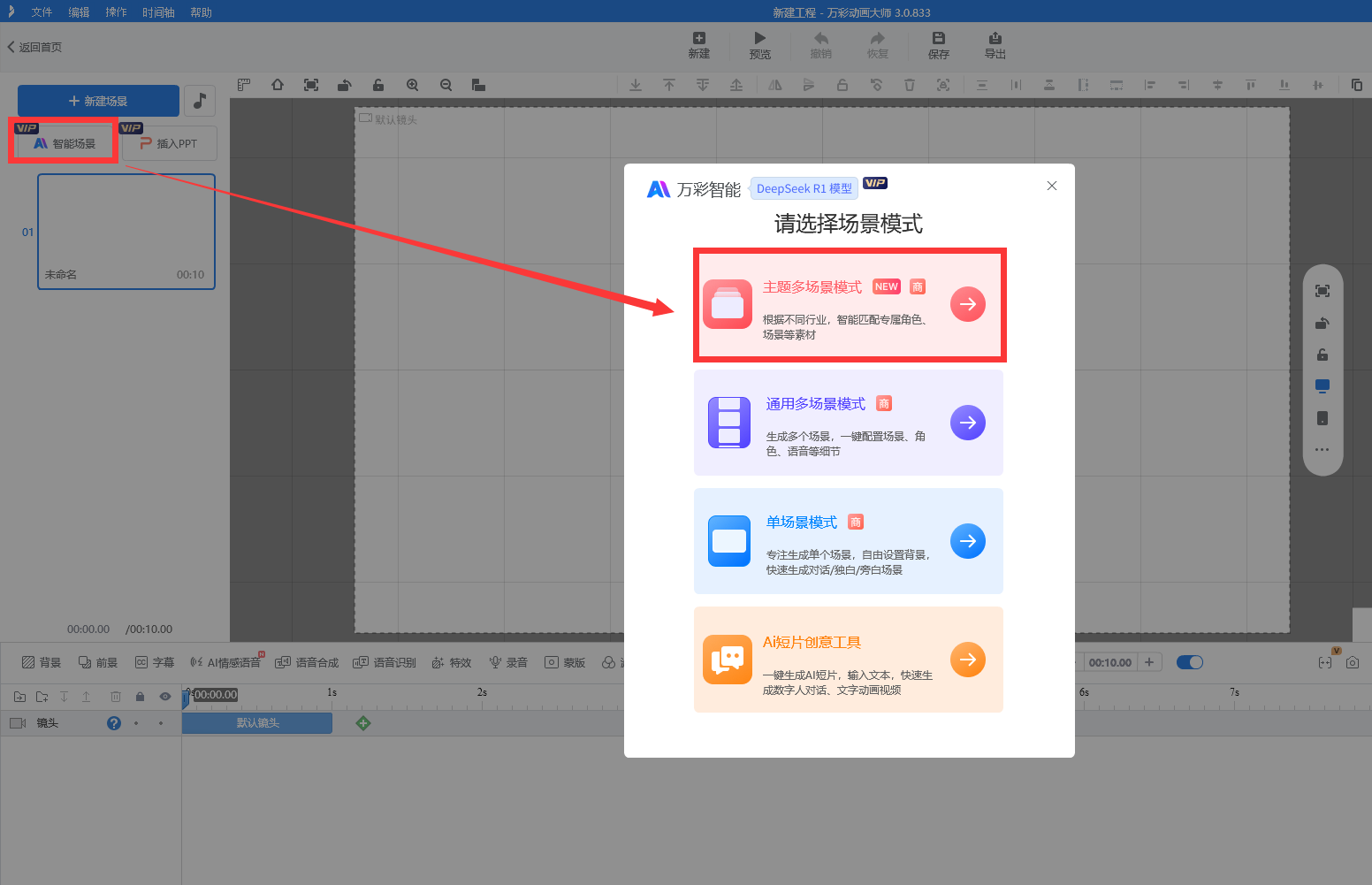
Task: Click the plus stepper next to 00:10.00
Action: coord(1148,662)
